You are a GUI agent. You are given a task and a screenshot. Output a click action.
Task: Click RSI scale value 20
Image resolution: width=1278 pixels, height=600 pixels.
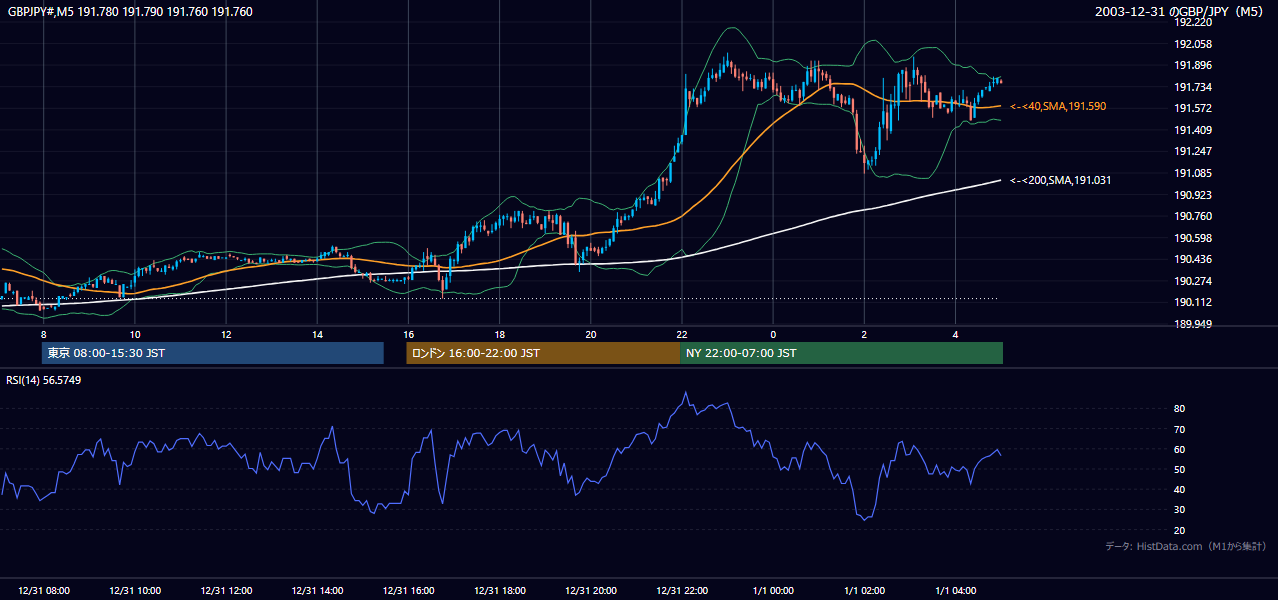click(x=1180, y=530)
